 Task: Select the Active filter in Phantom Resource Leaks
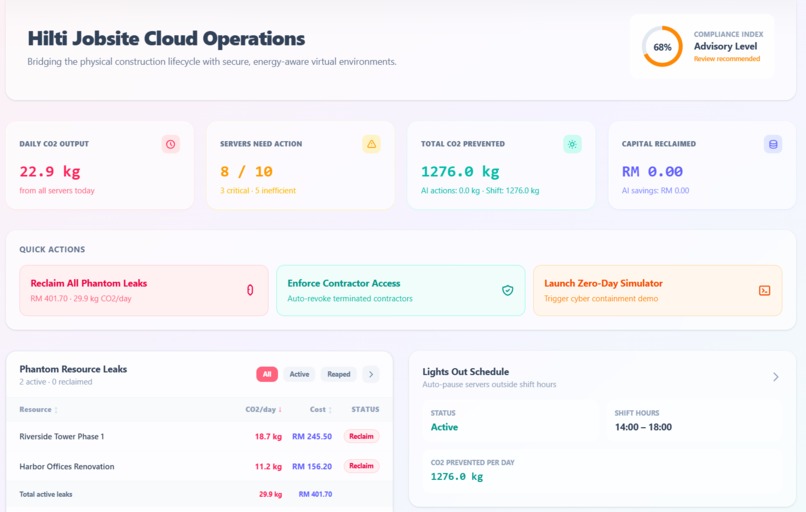pos(299,374)
